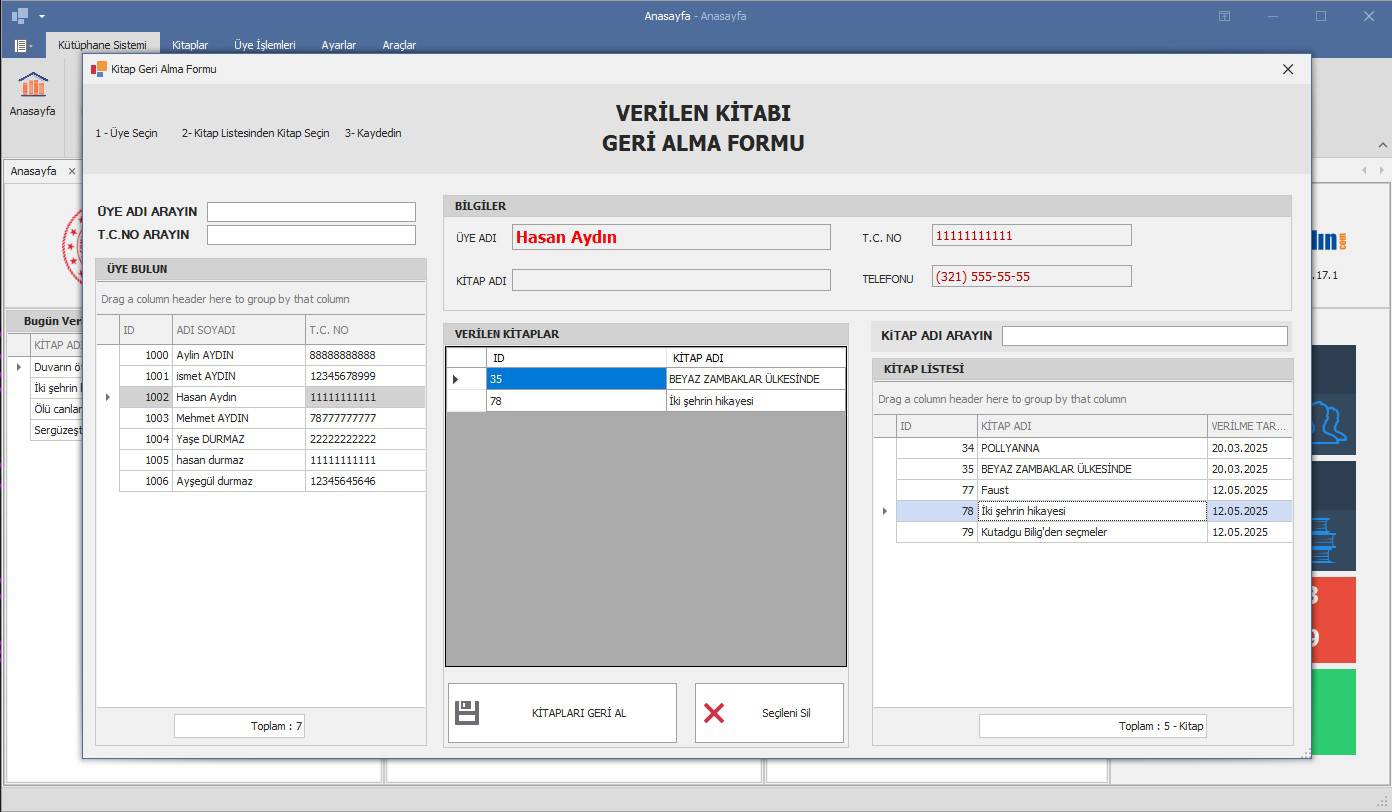Switch to the Üye İşlemleri tab

(264, 45)
